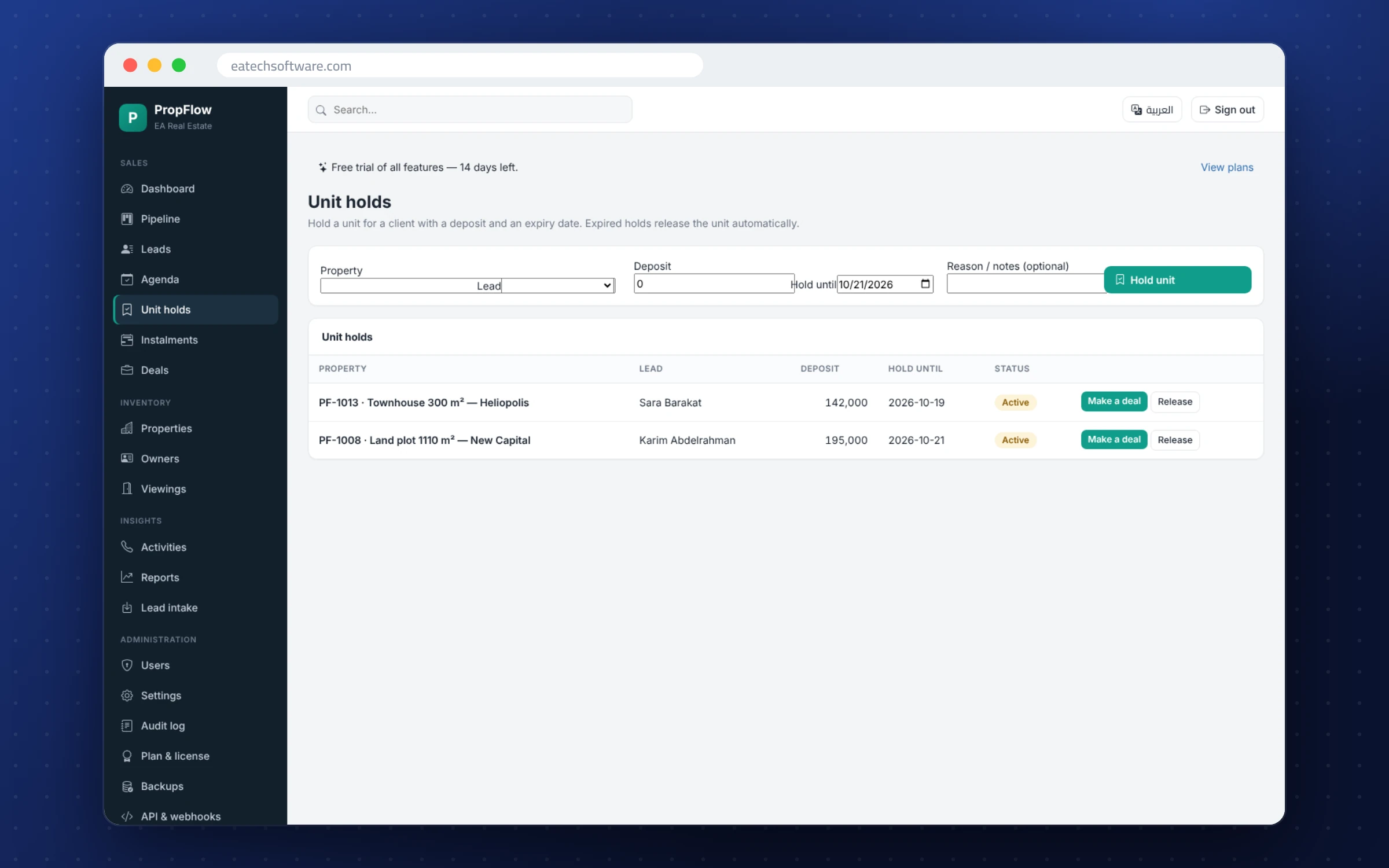
Task: Click PF-1013 Townhouse property name
Action: point(424,402)
